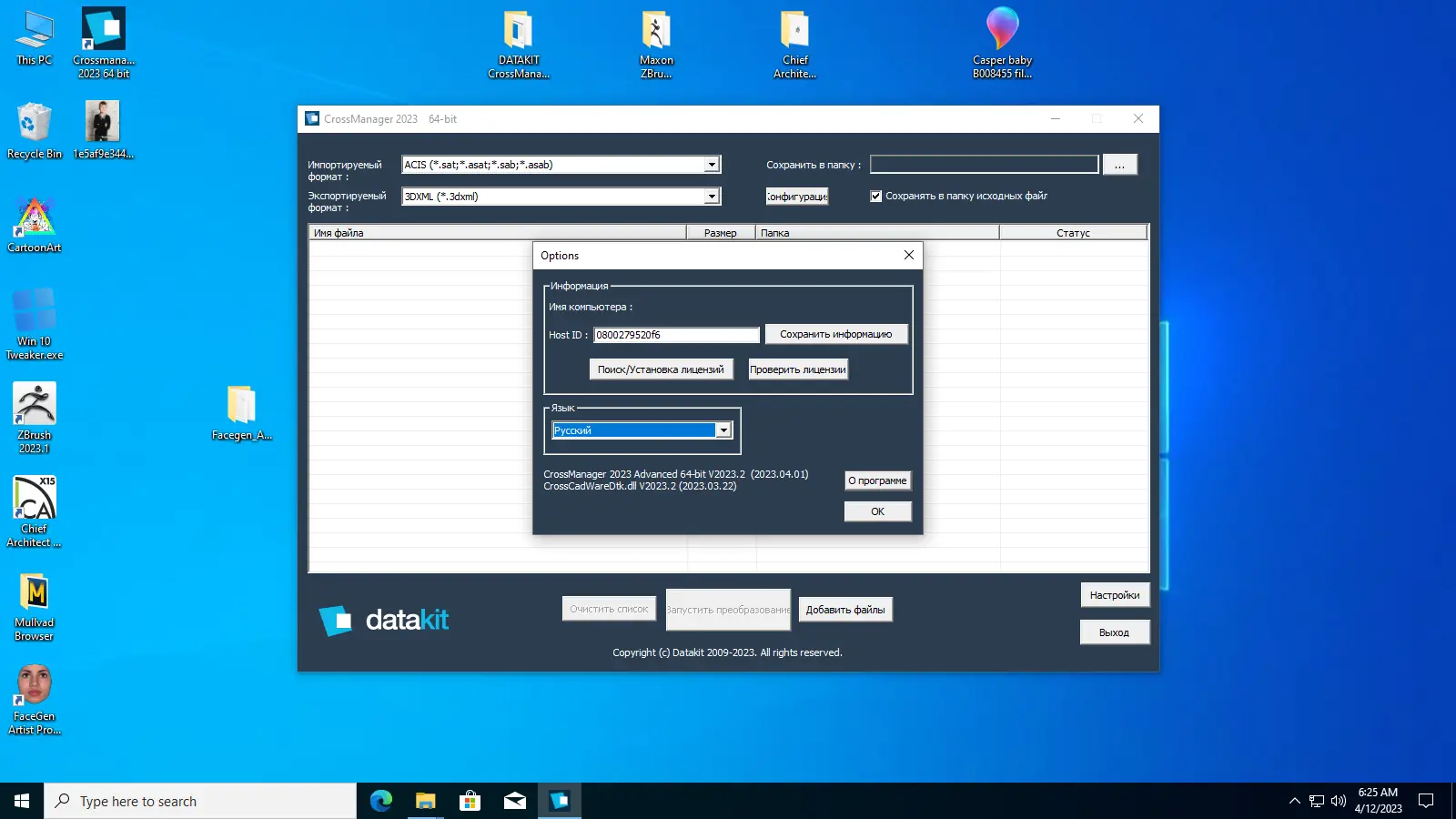Viewport: 1456px width, 819px height.
Task: Open Настройки settings button
Action: [x=1115, y=595]
